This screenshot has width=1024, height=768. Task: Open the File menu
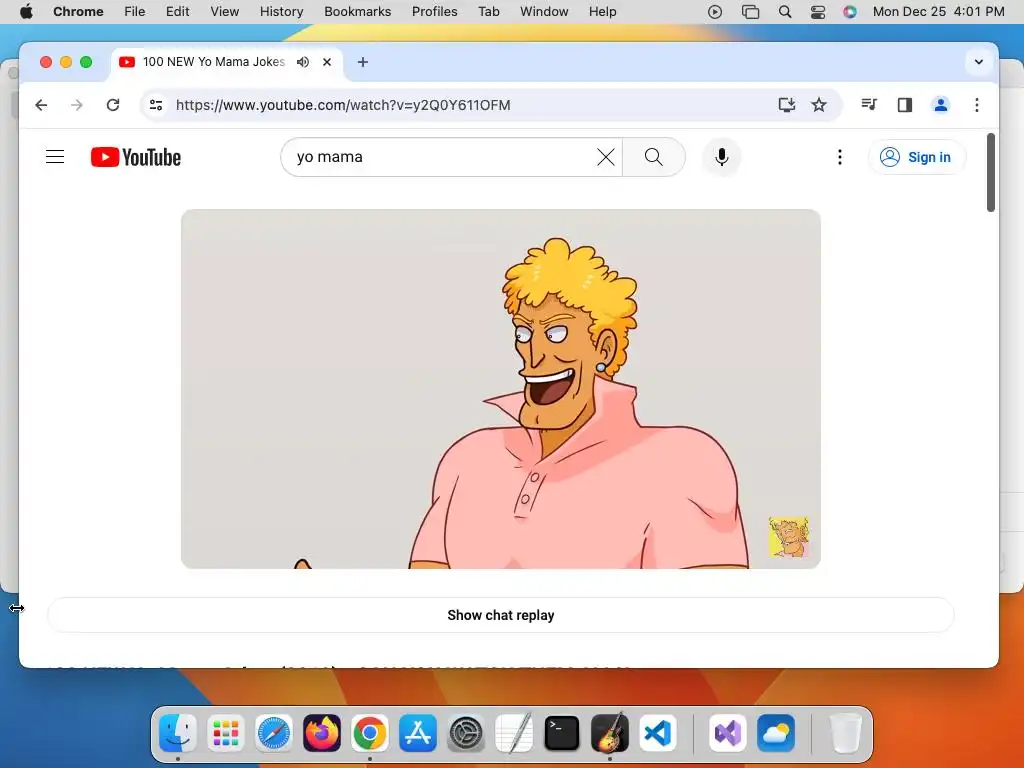pyautogui.click(x=135, y=12)
